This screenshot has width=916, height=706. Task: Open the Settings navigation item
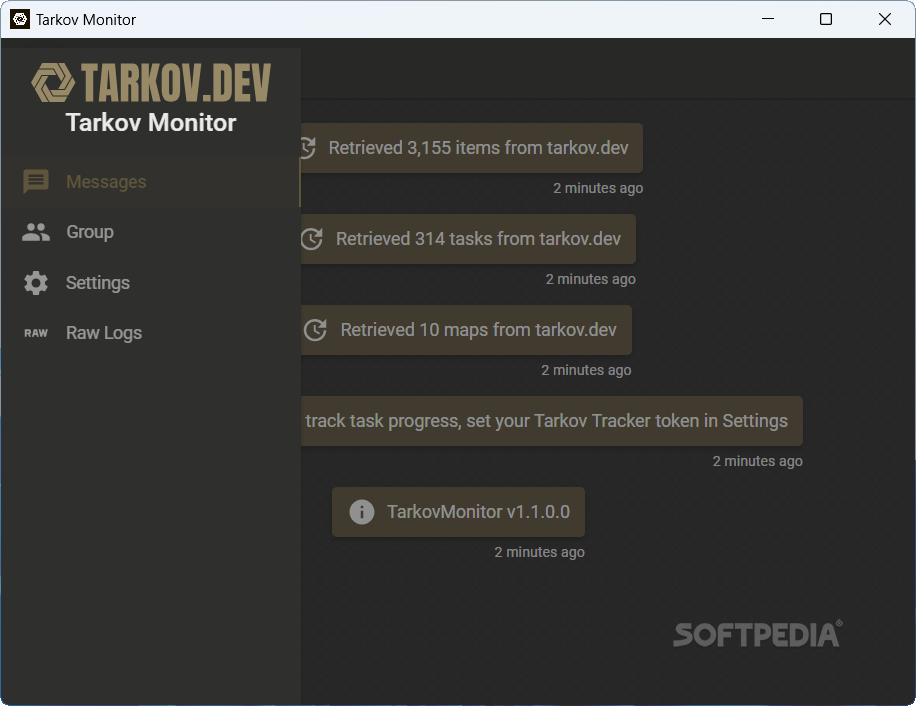(151, 283)
